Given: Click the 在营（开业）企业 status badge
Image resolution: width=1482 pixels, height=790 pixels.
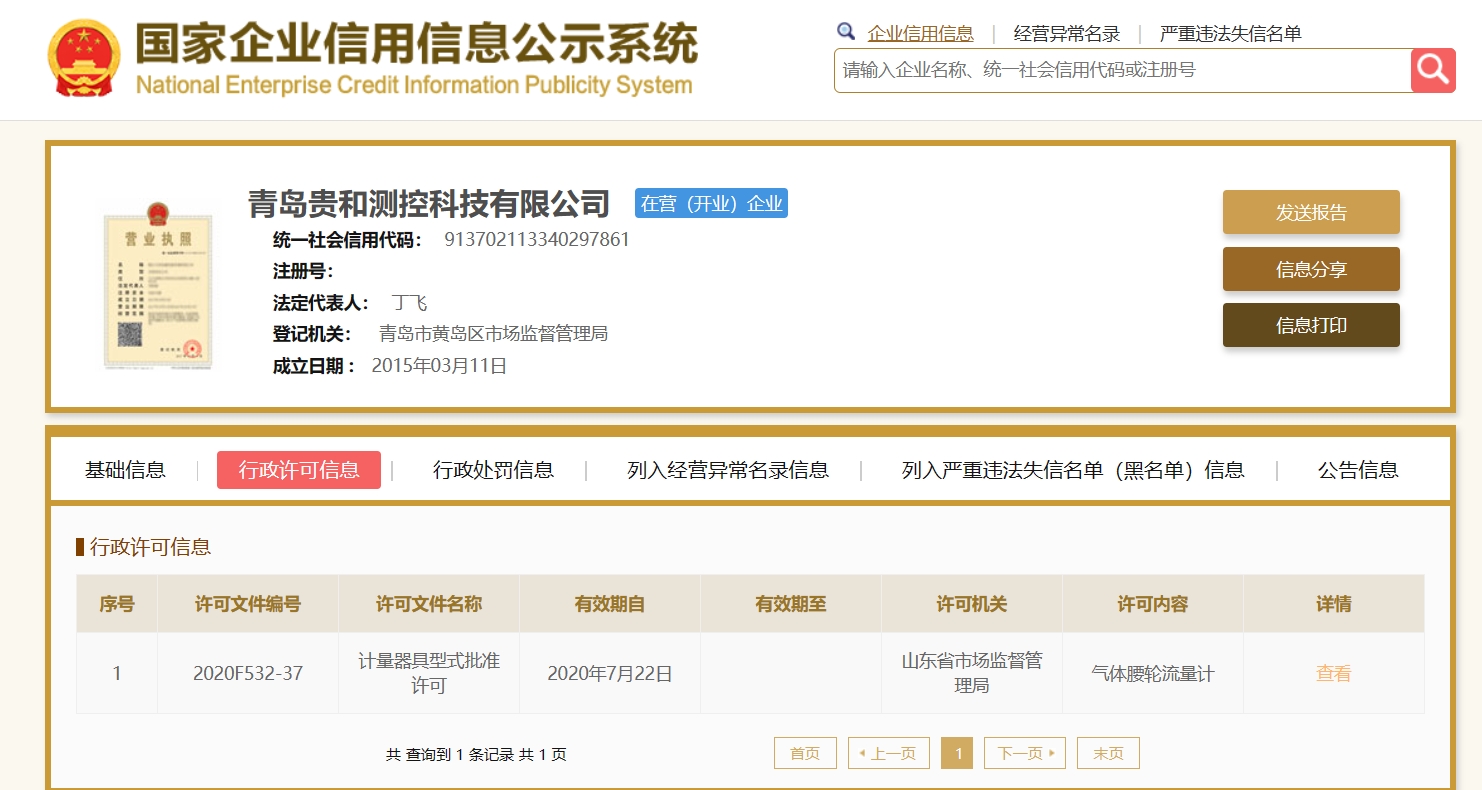Looking at the screenshot, I should (711, 203).
